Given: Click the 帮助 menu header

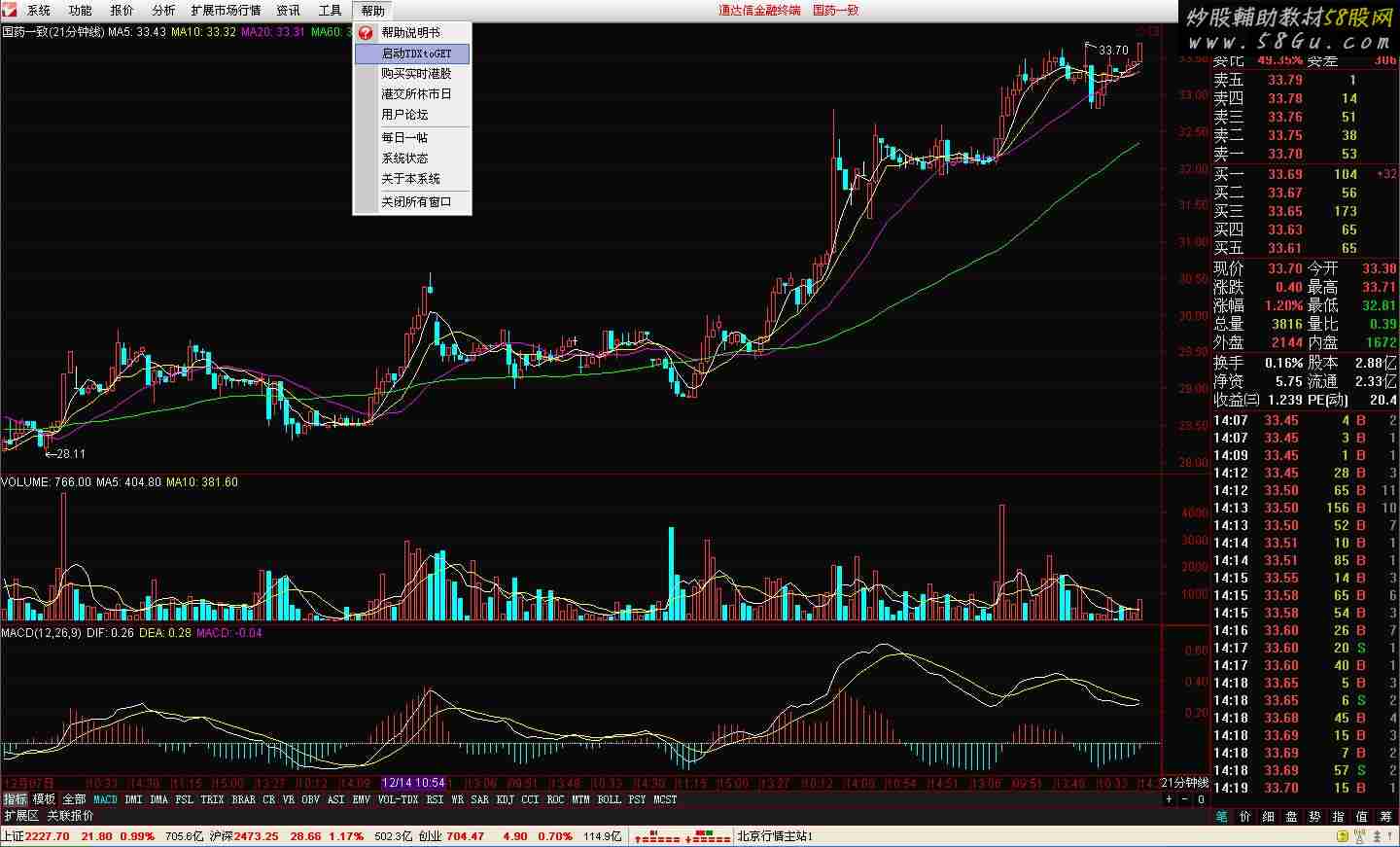Looking at the screenshot, I should 372,10.
